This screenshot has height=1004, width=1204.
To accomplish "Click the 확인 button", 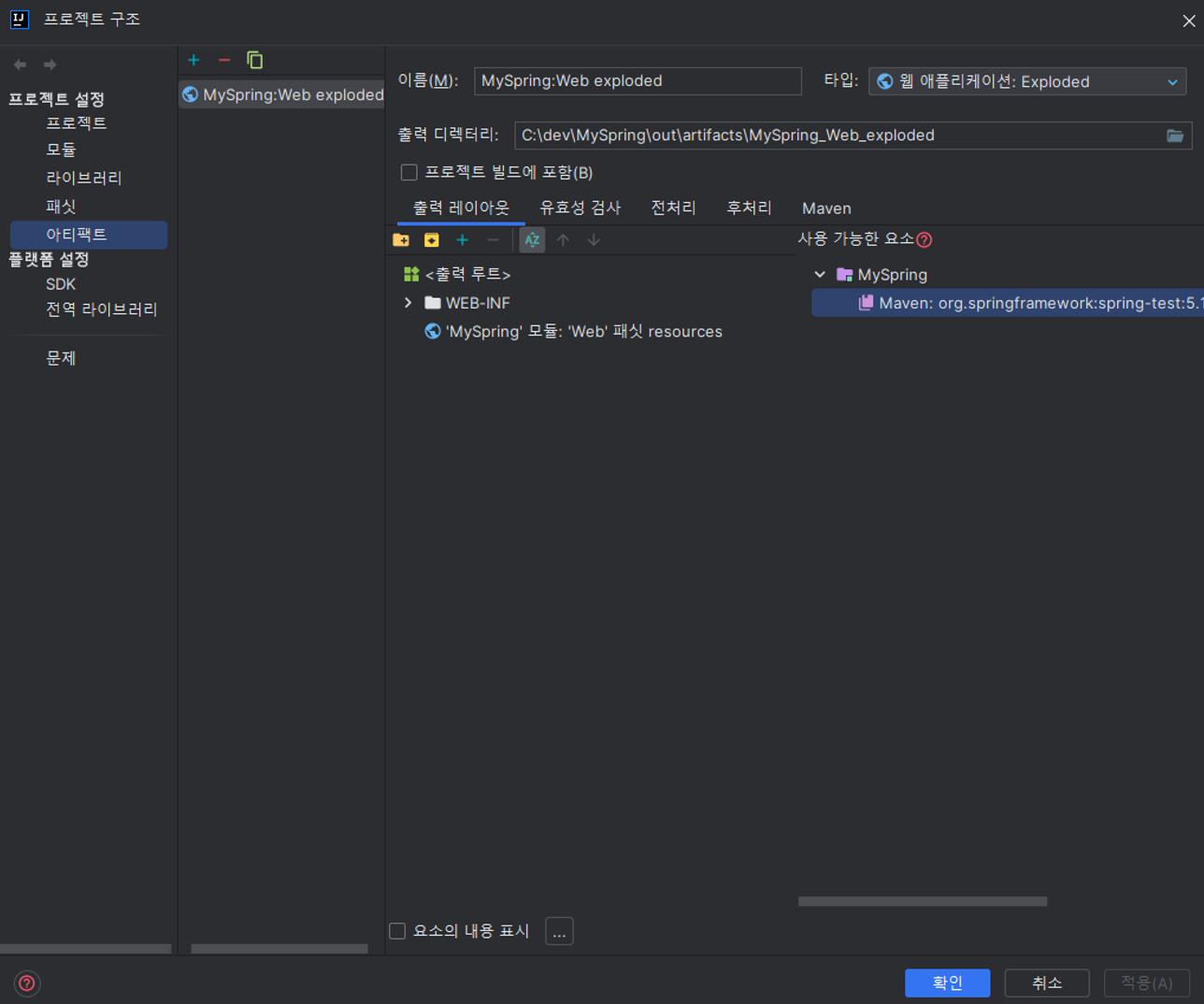I will tap(947, 982).
